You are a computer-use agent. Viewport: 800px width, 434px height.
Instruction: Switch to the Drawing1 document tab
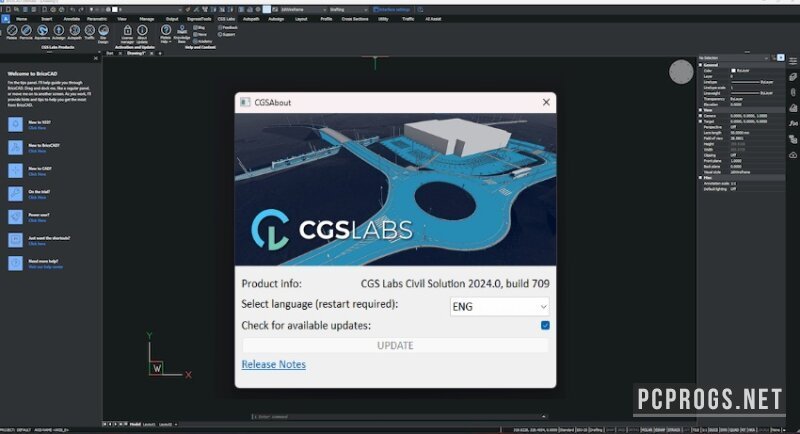pyautogui.click(x=136, y=53)
